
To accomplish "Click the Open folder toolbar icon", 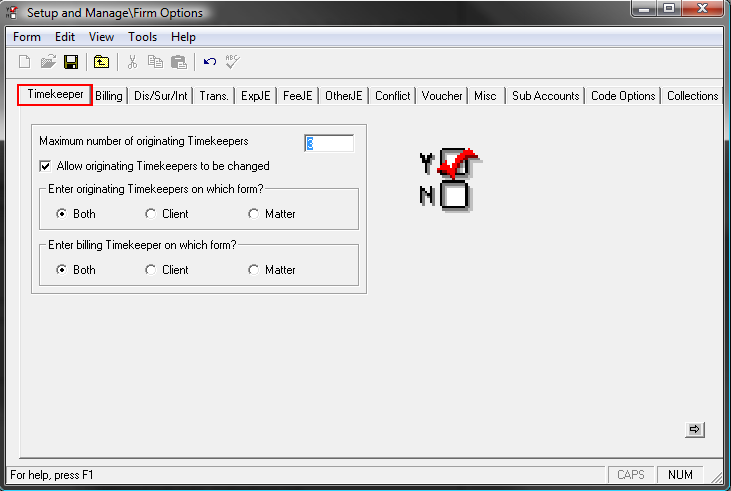I will [x=47, y=62].
